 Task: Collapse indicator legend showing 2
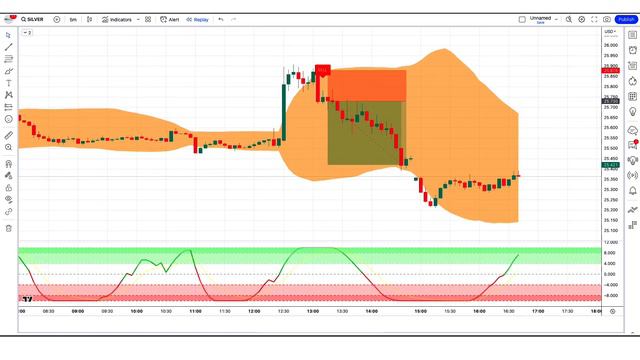pyautogui.click(x=27, y=33)
